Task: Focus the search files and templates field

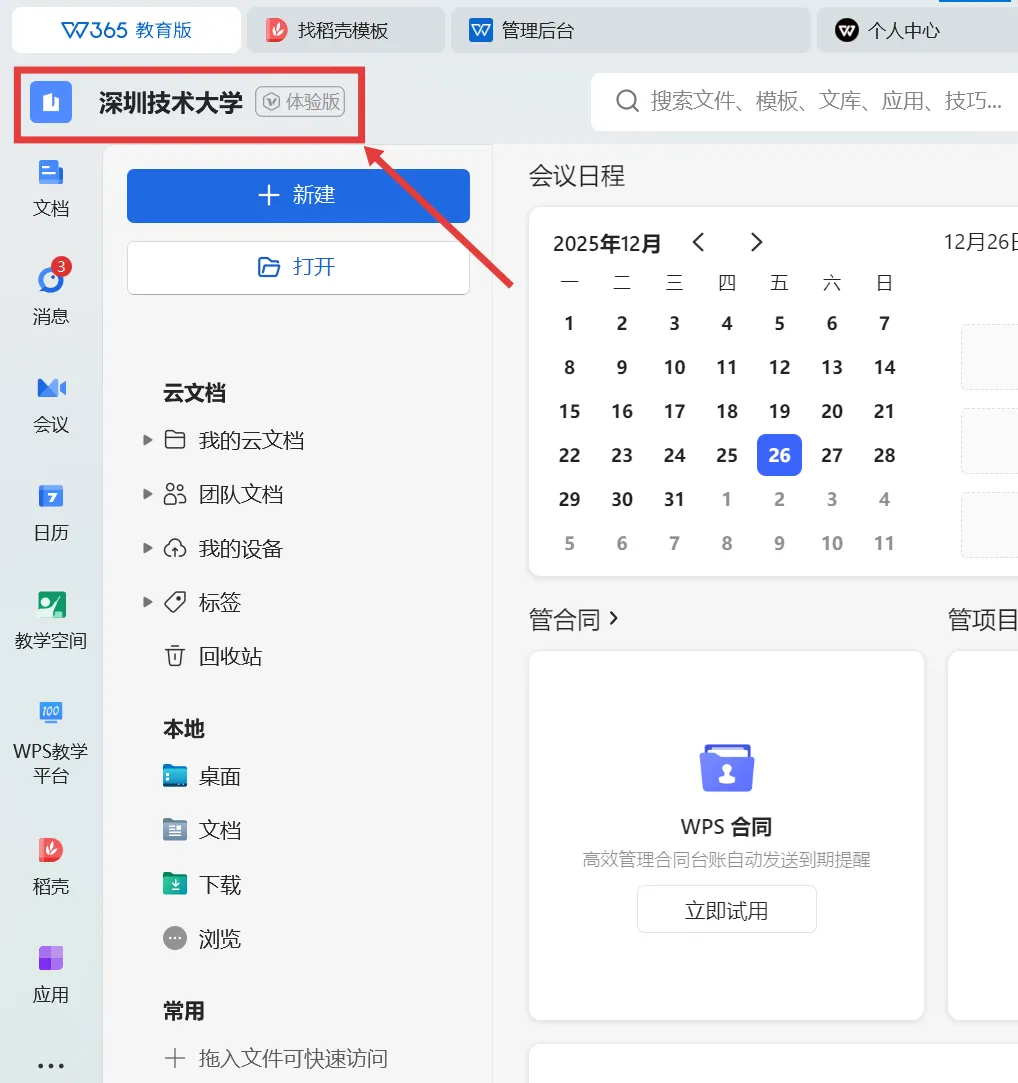Action: [805, 102]
